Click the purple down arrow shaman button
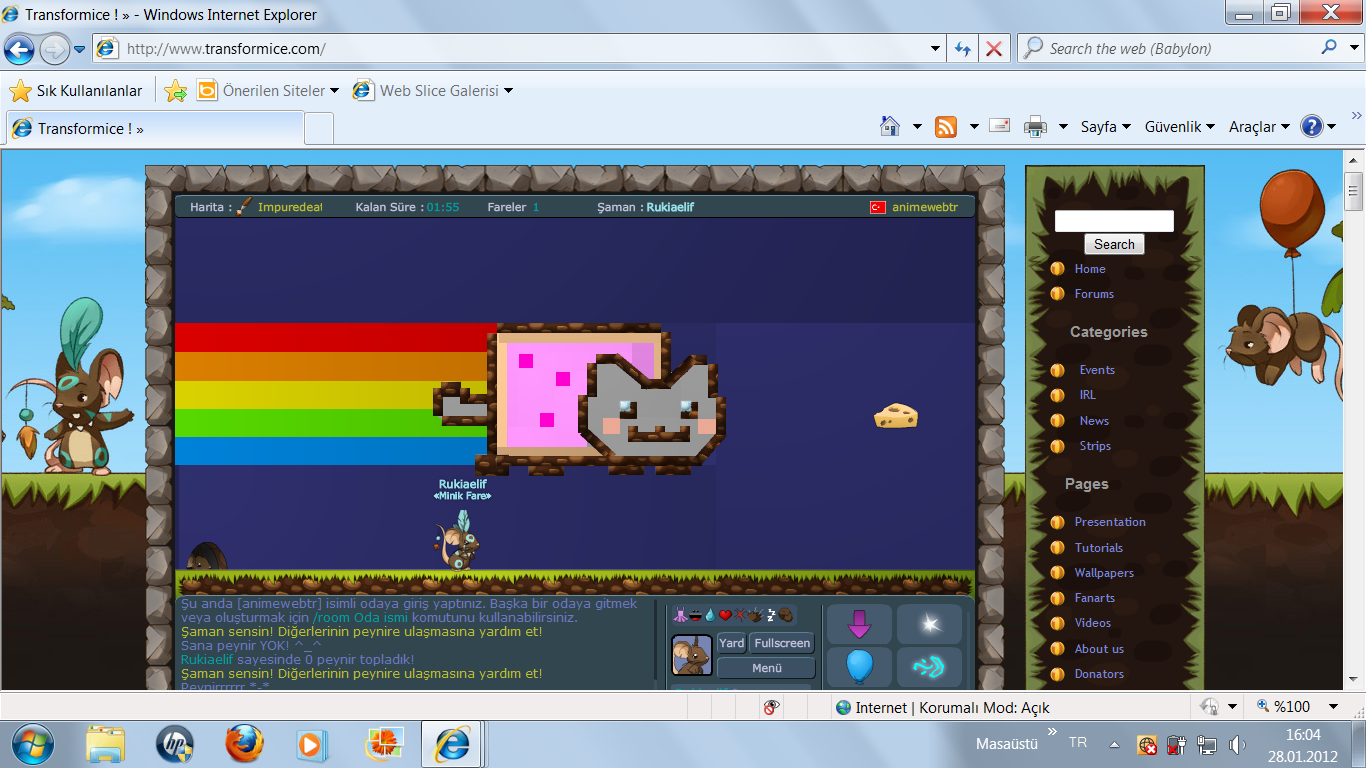The width and height of the screenshot is (1366, 768). pos(859,624)
